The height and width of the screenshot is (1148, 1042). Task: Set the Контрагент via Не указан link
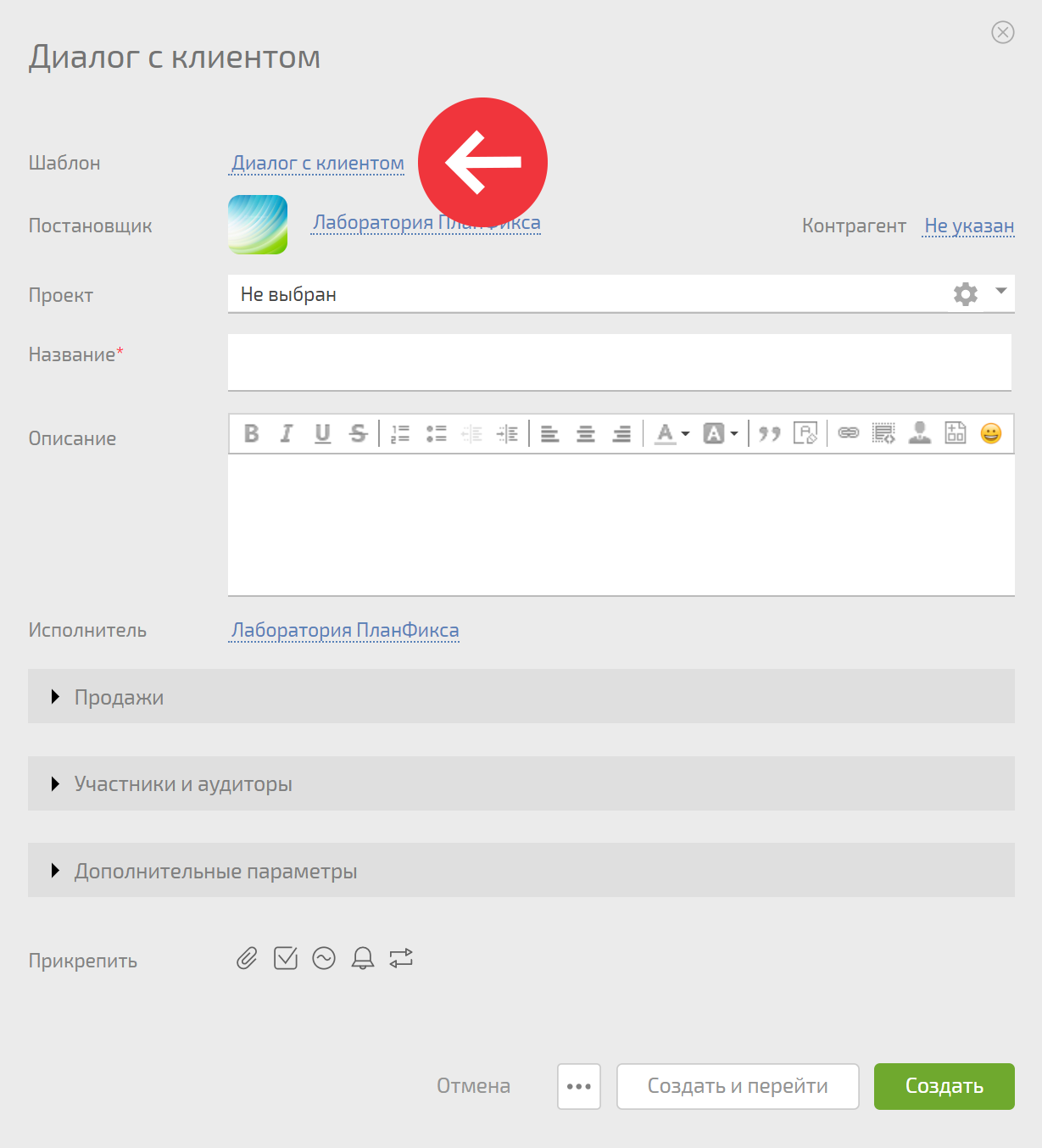969,226
